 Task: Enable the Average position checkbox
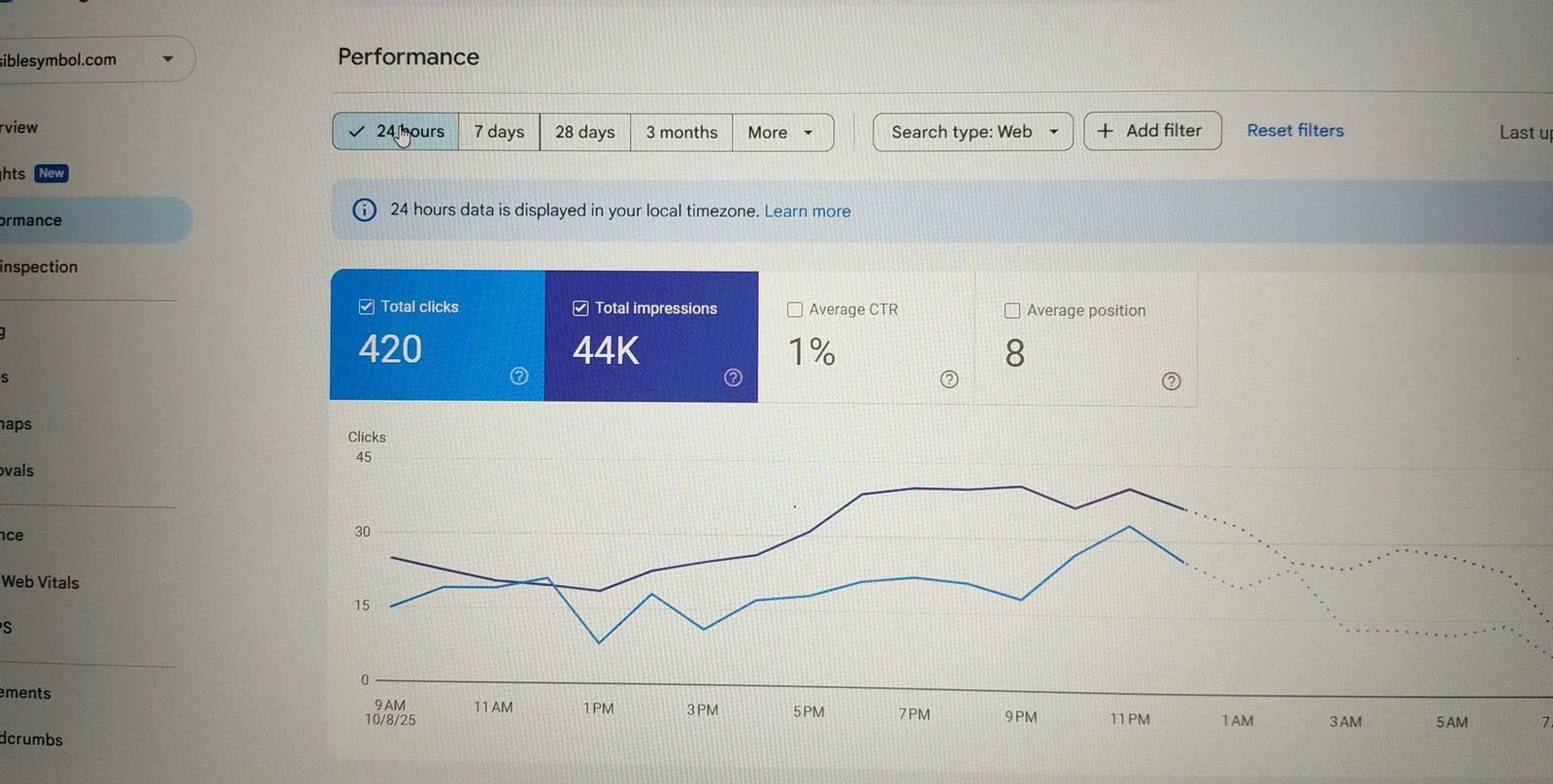coord(1012,310)
